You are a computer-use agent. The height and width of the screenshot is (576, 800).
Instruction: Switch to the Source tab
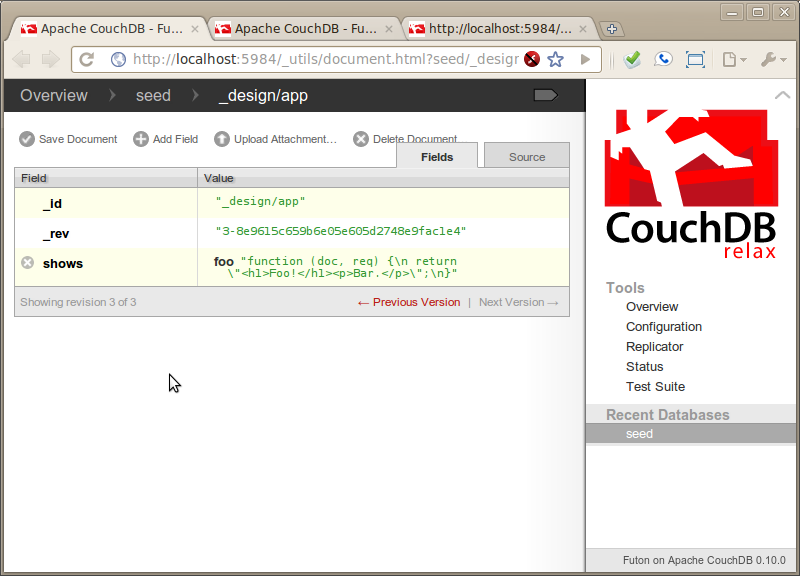point(526,155)
